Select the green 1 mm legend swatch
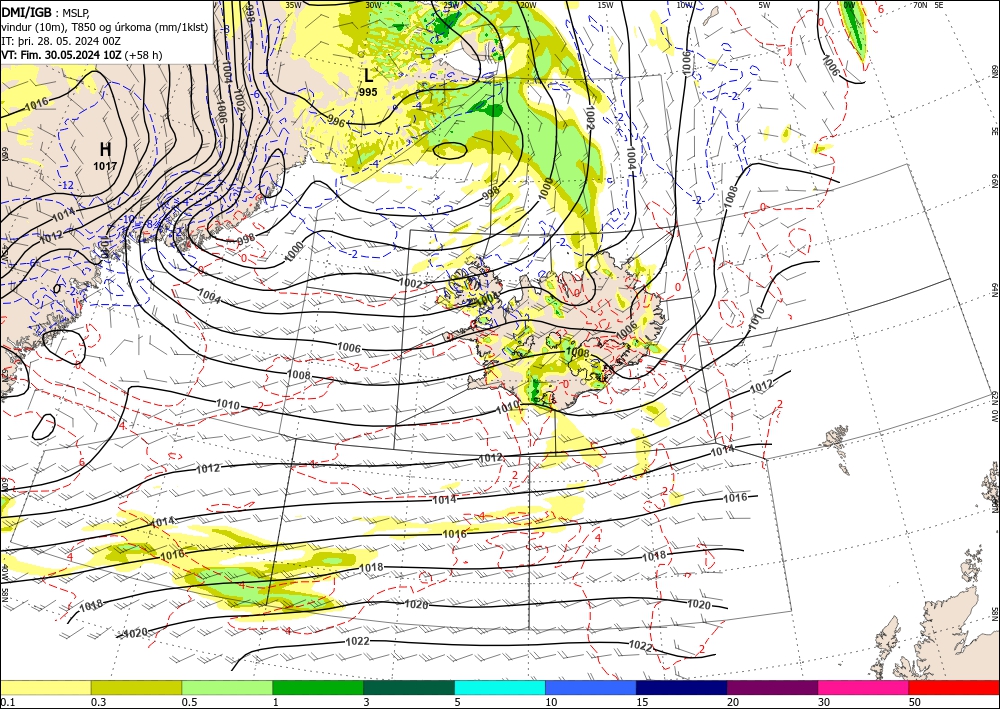 click(318, 687)
